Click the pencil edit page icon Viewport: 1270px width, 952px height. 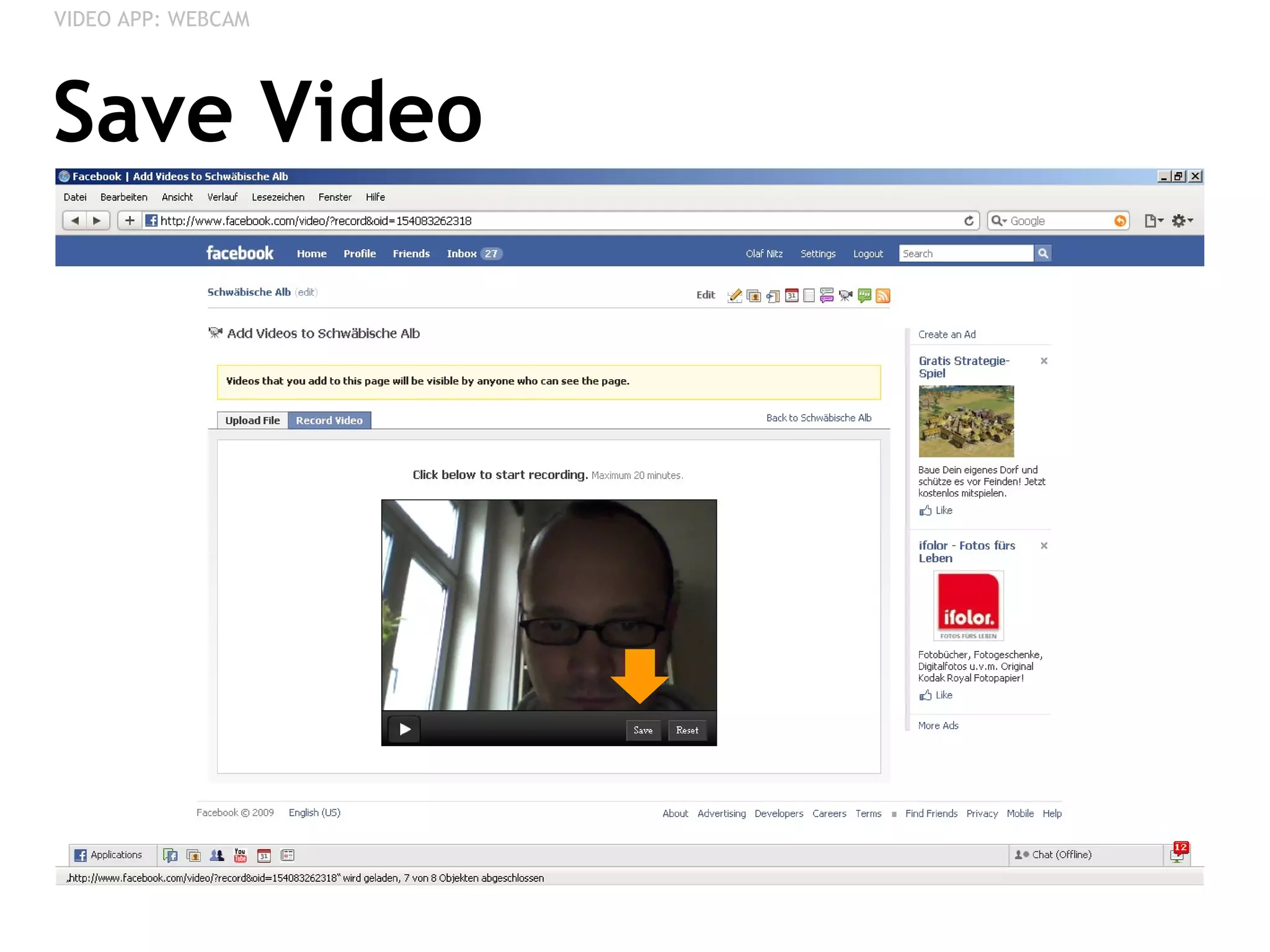click(735, 296)
